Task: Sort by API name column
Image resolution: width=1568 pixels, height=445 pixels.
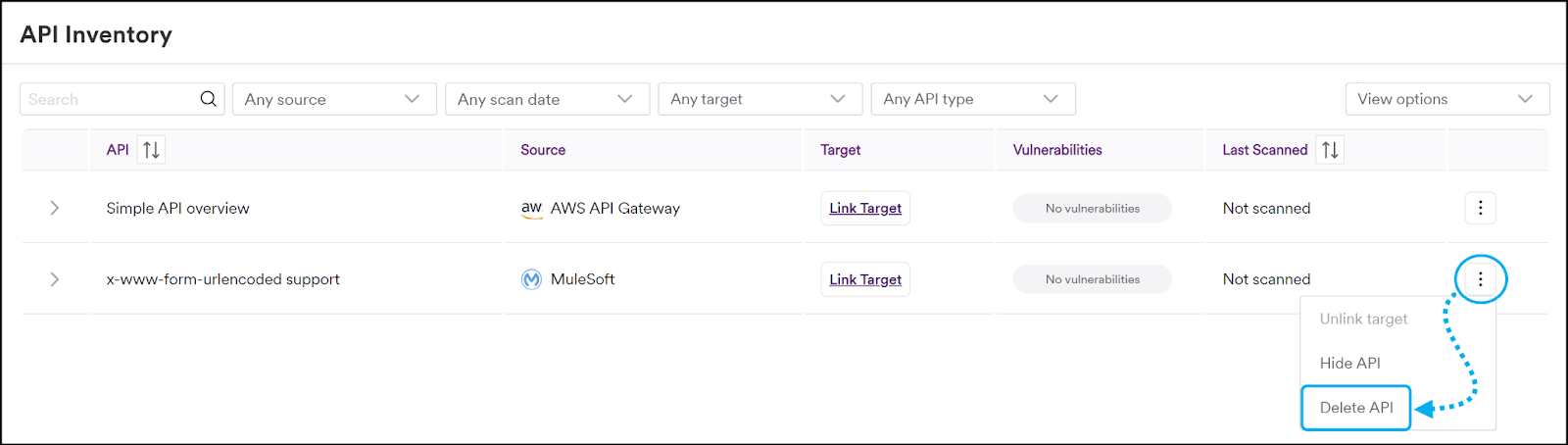Action: 151,150
